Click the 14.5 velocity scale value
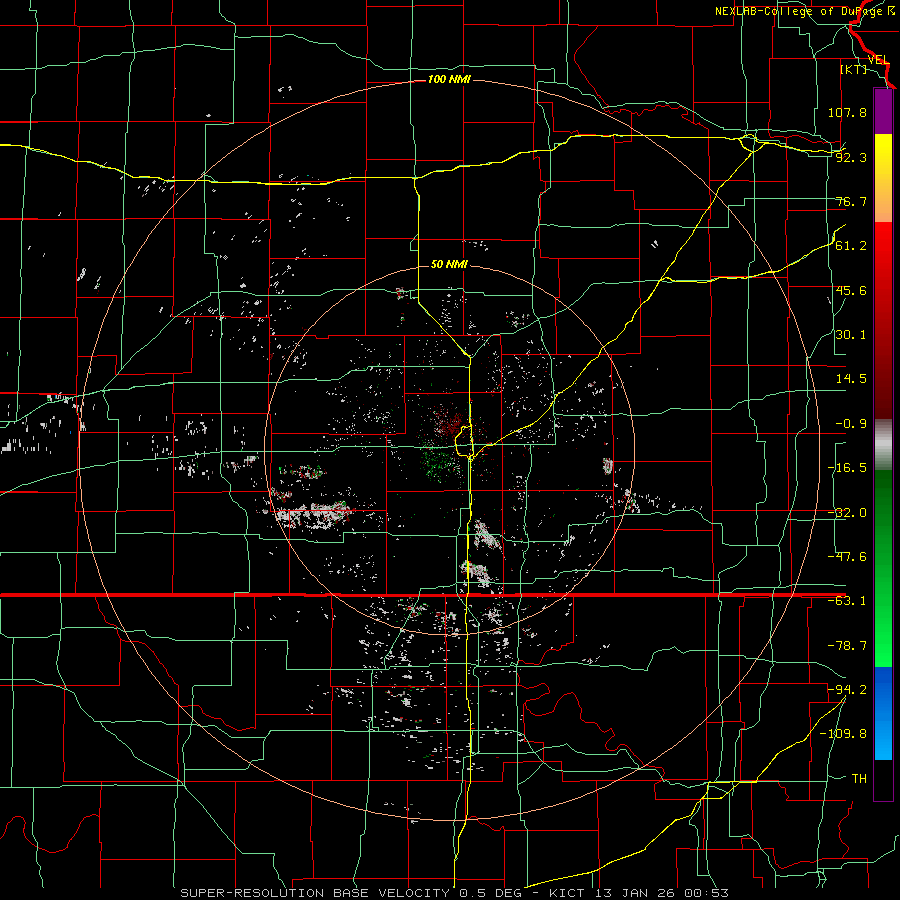The height and width of the screenshot is (900, 900). click(x=851, y=379)
